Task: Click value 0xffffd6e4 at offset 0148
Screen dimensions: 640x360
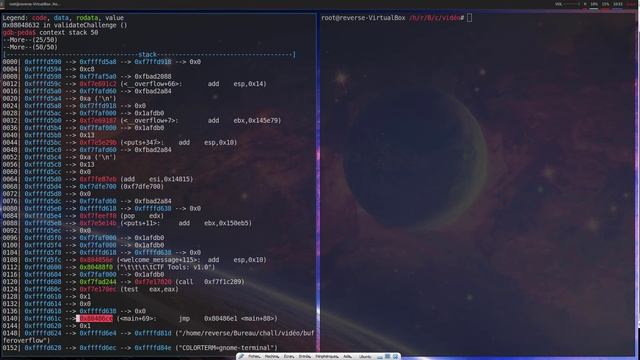Action: (98, 333)
